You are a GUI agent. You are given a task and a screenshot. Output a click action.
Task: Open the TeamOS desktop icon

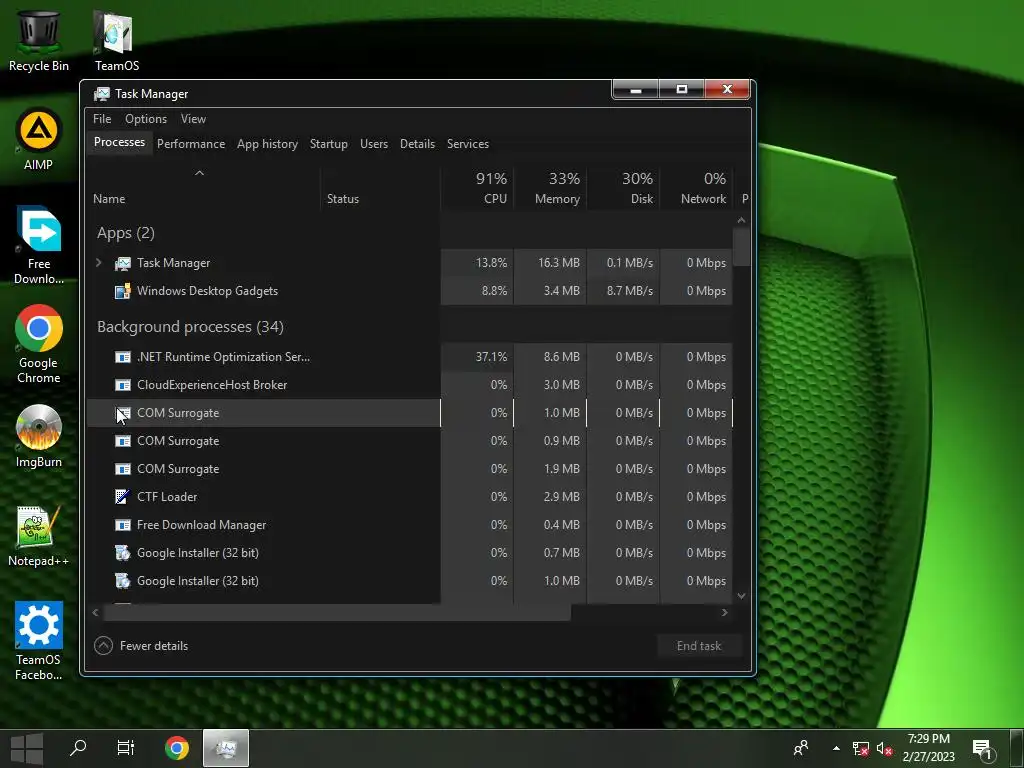tap(116, 40)
